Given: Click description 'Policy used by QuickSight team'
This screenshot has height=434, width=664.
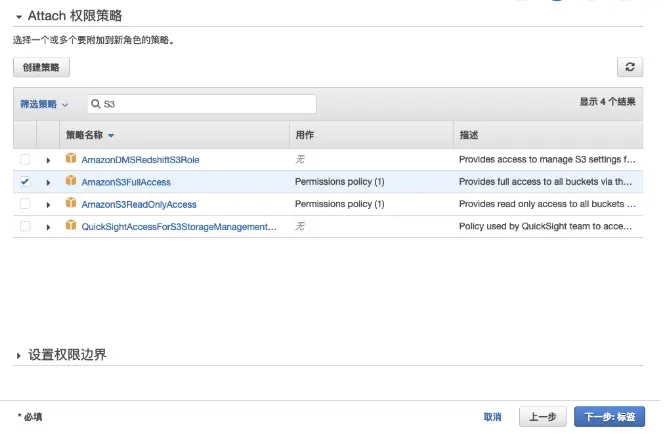Looking at the screenshot, I should point(545,227).
